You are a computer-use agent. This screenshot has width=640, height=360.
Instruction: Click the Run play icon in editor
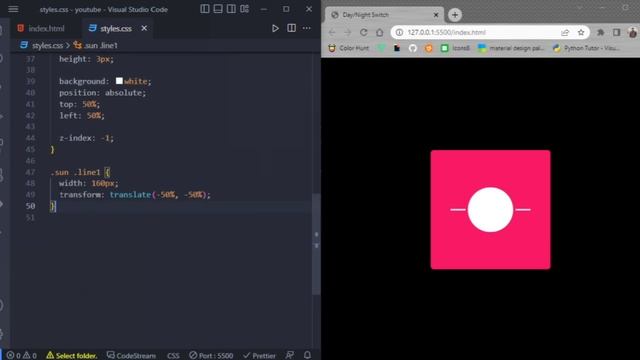coord(275,28)
